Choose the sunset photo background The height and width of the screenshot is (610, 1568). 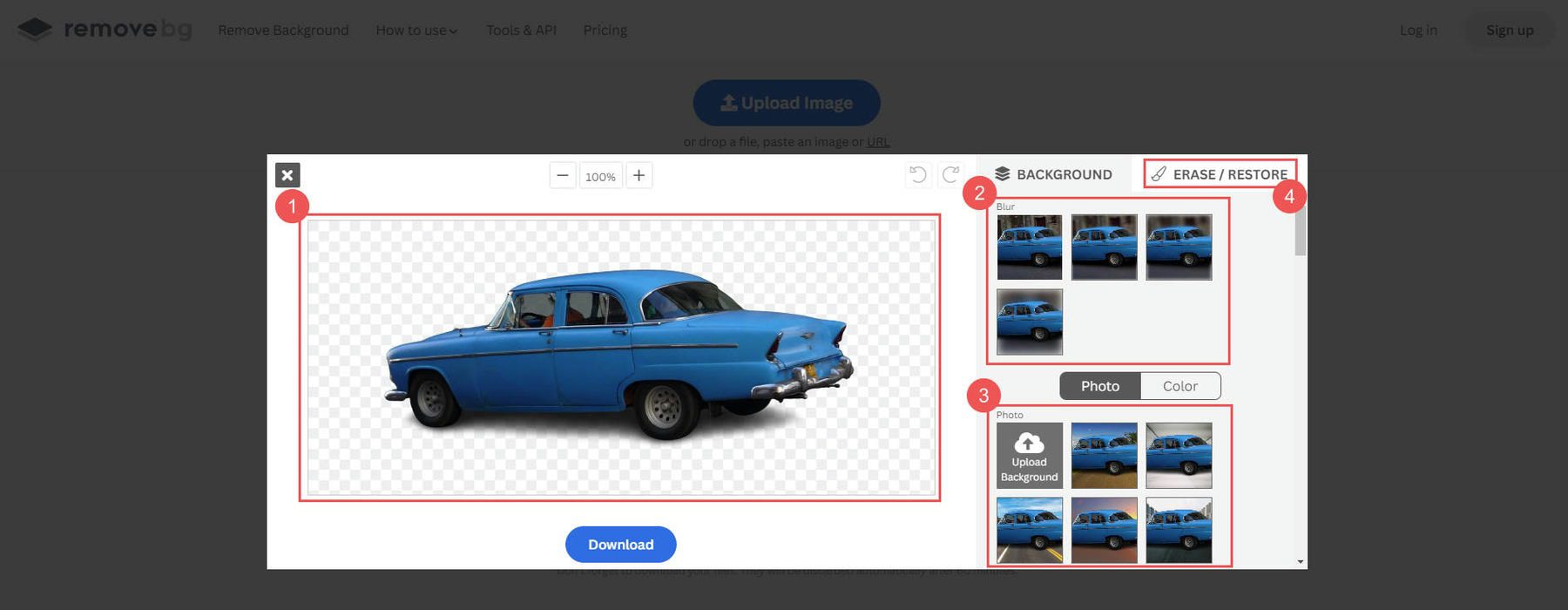click(x=1104, y=530)
